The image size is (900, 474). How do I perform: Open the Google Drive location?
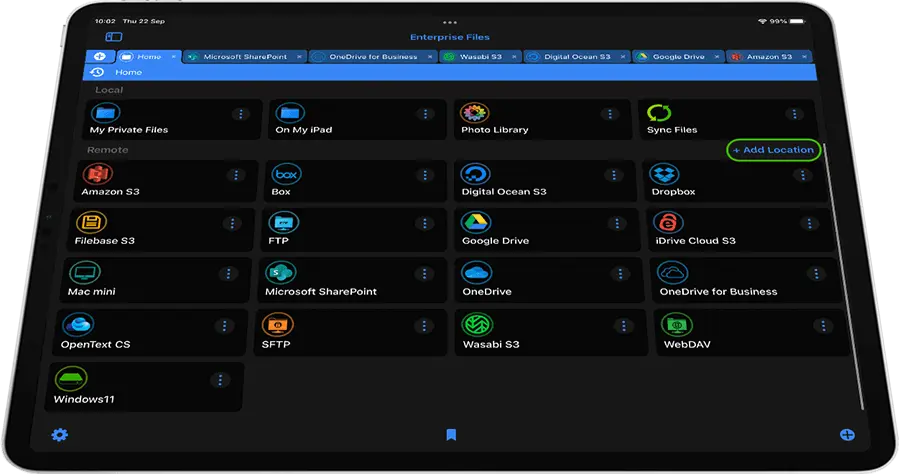click(x=476, y=223)
